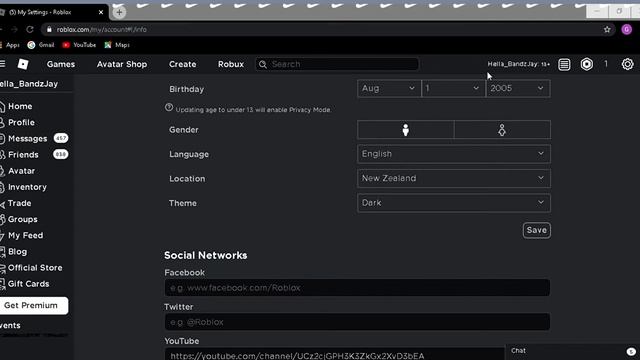Open the Apps bookmark shortcut

point(10,45)
